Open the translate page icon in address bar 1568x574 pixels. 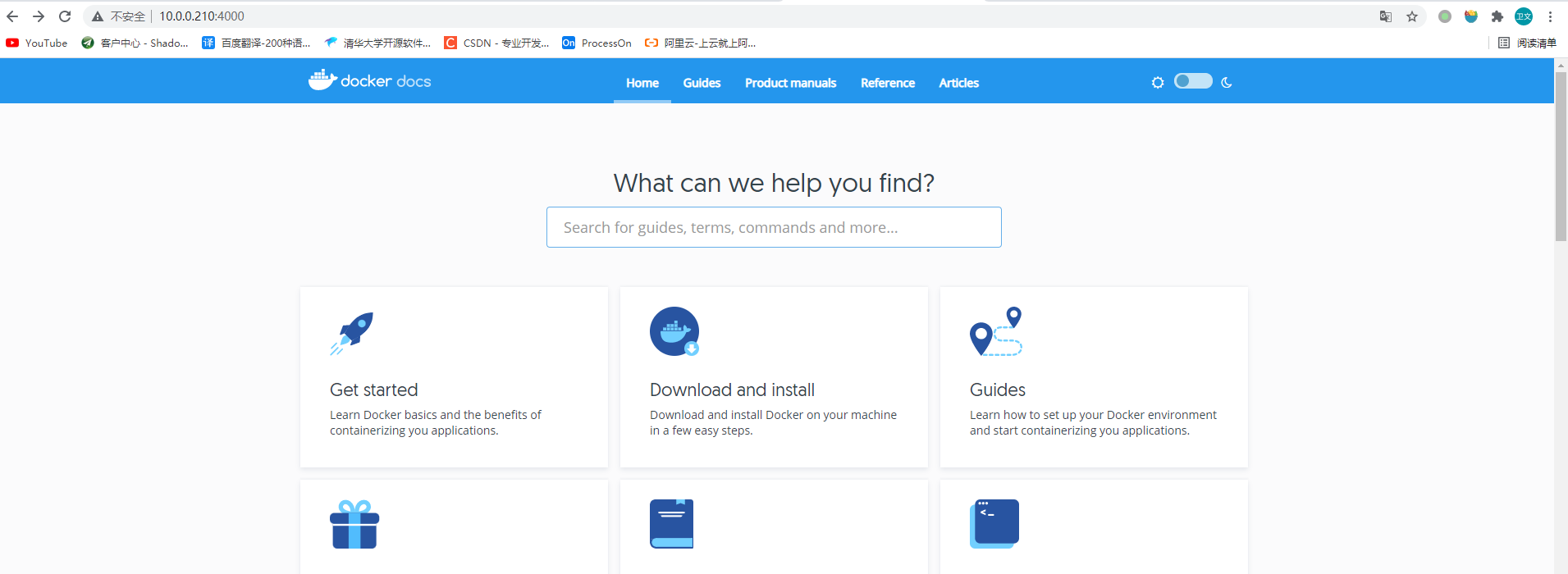(1386, 16)
